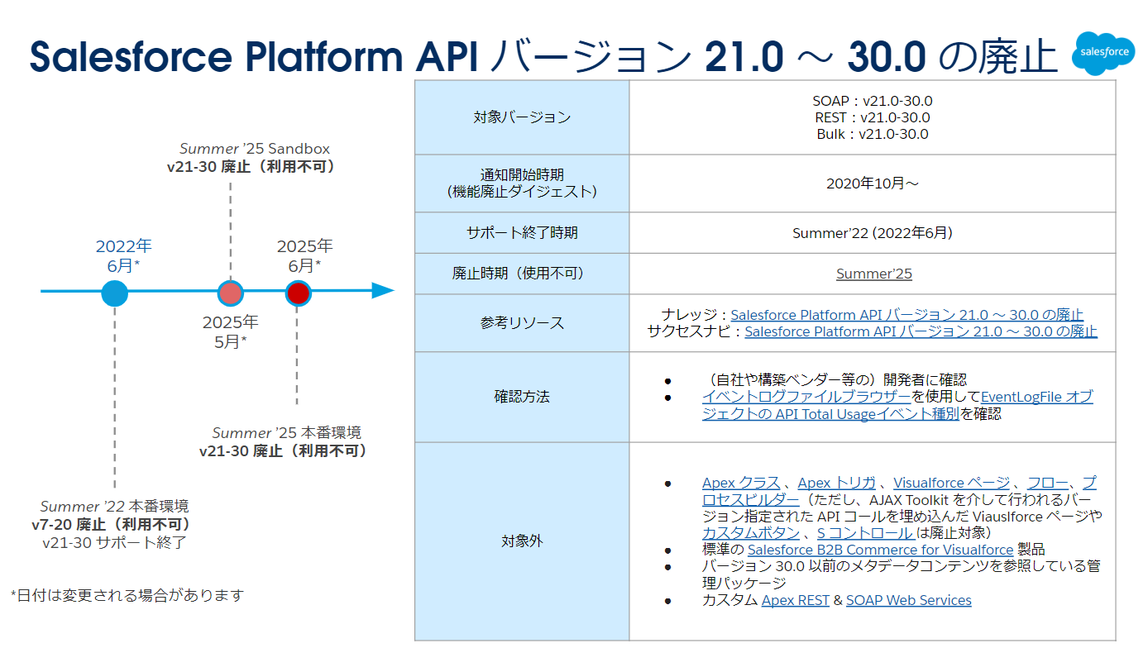Image resolution: width=1148 pixels, height=648 pixels.
Task: Open the サクセスナビ link about API 21.0～30.0 廃止
Action: (920, 332)
